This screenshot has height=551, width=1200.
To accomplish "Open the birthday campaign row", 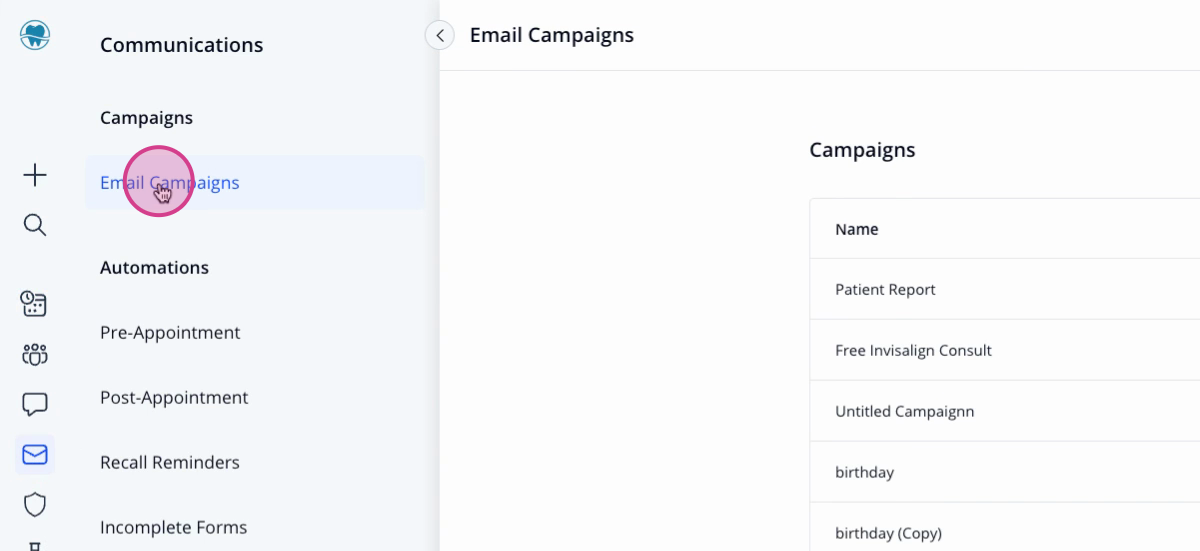I will coord(1005,473).
